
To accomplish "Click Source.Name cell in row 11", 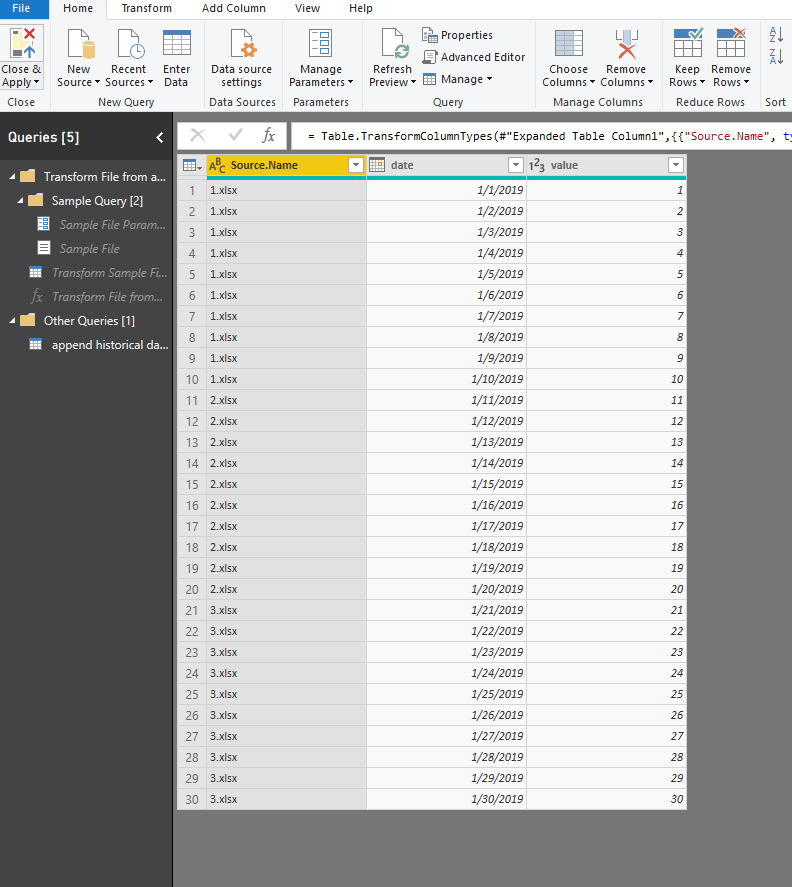I will tap(286, 401).
